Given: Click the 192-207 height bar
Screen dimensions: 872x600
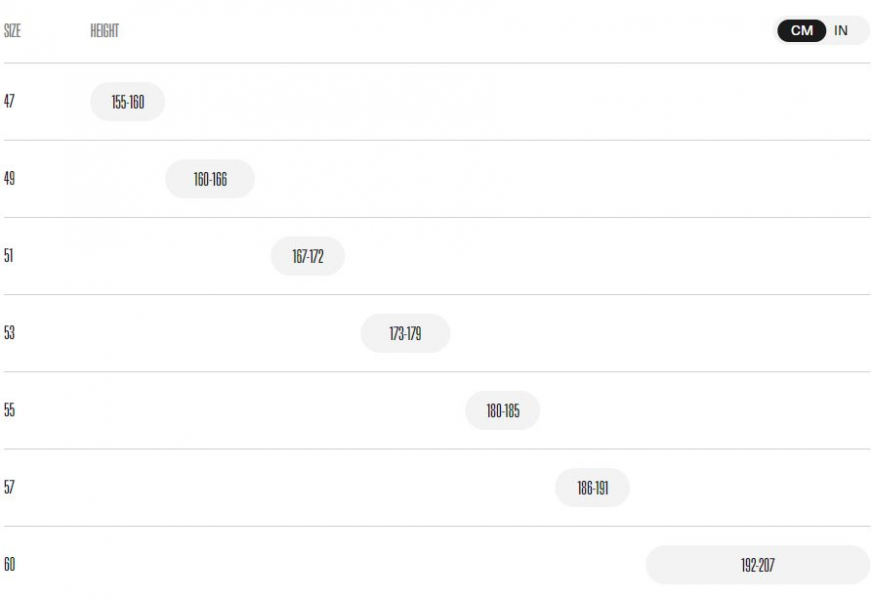Looking at the screenshot, I should pos(757,566).
